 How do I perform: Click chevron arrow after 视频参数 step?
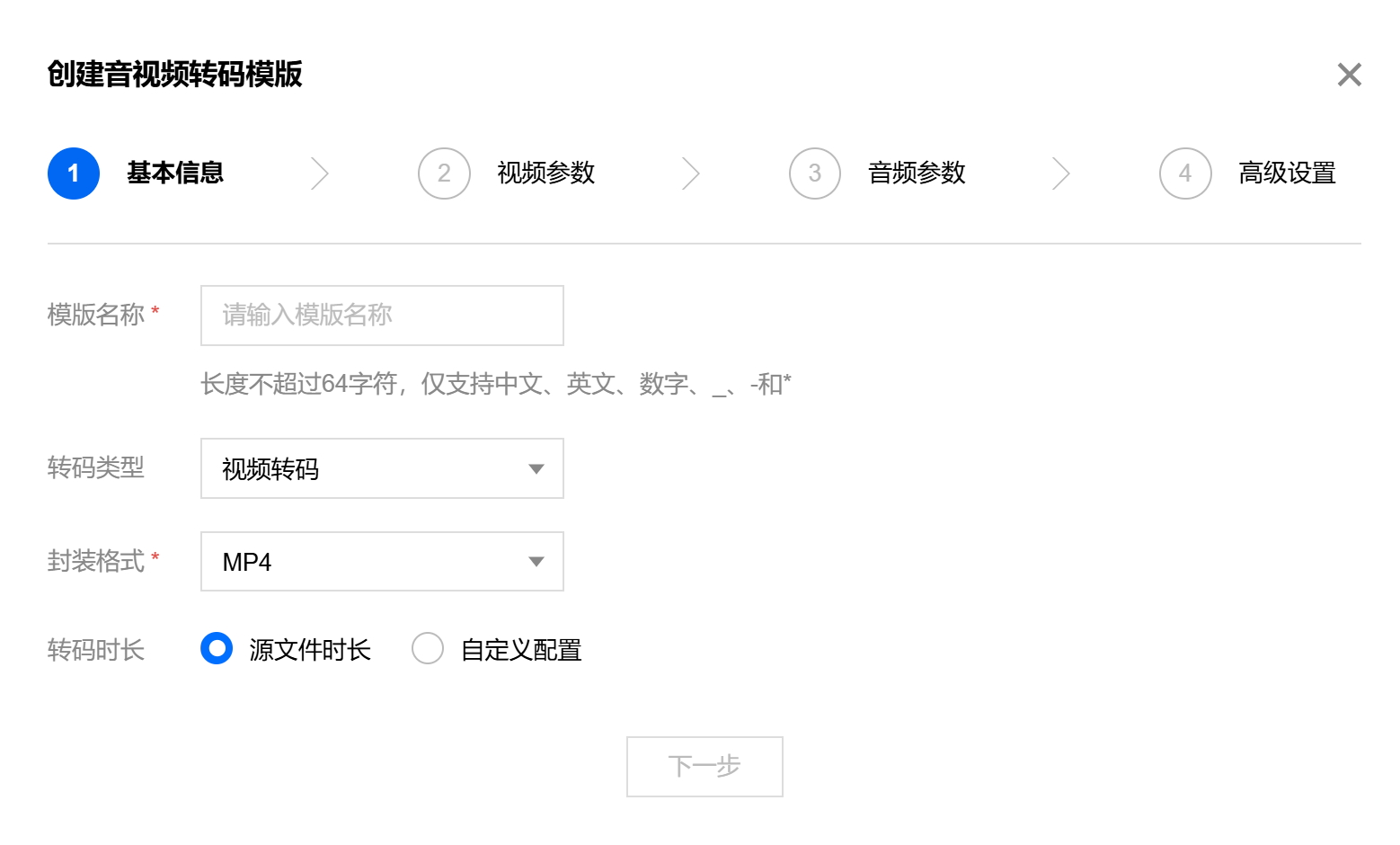pyautogui.click(x=690, y=173)
